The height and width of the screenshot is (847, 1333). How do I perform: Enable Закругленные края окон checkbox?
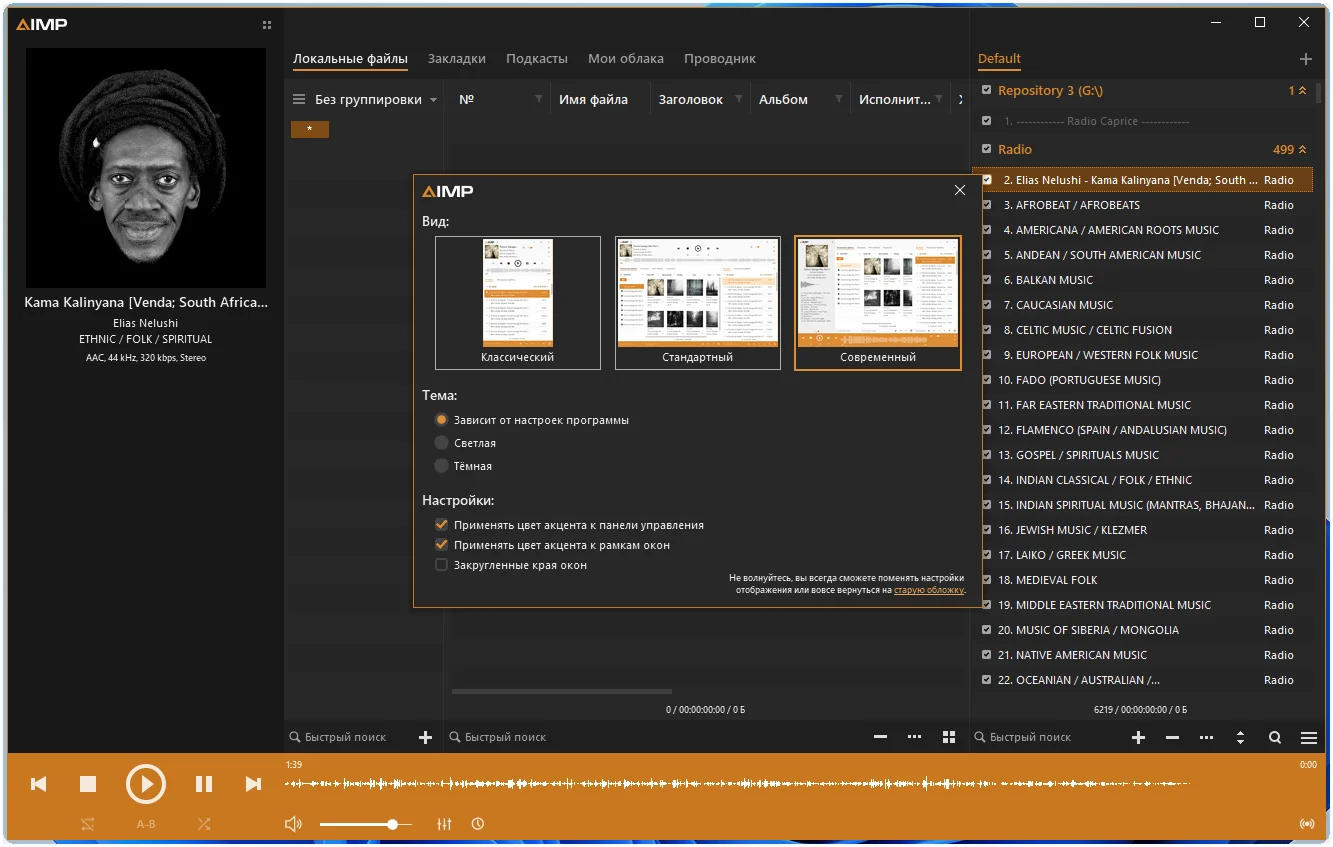click(x=441, y=565)
